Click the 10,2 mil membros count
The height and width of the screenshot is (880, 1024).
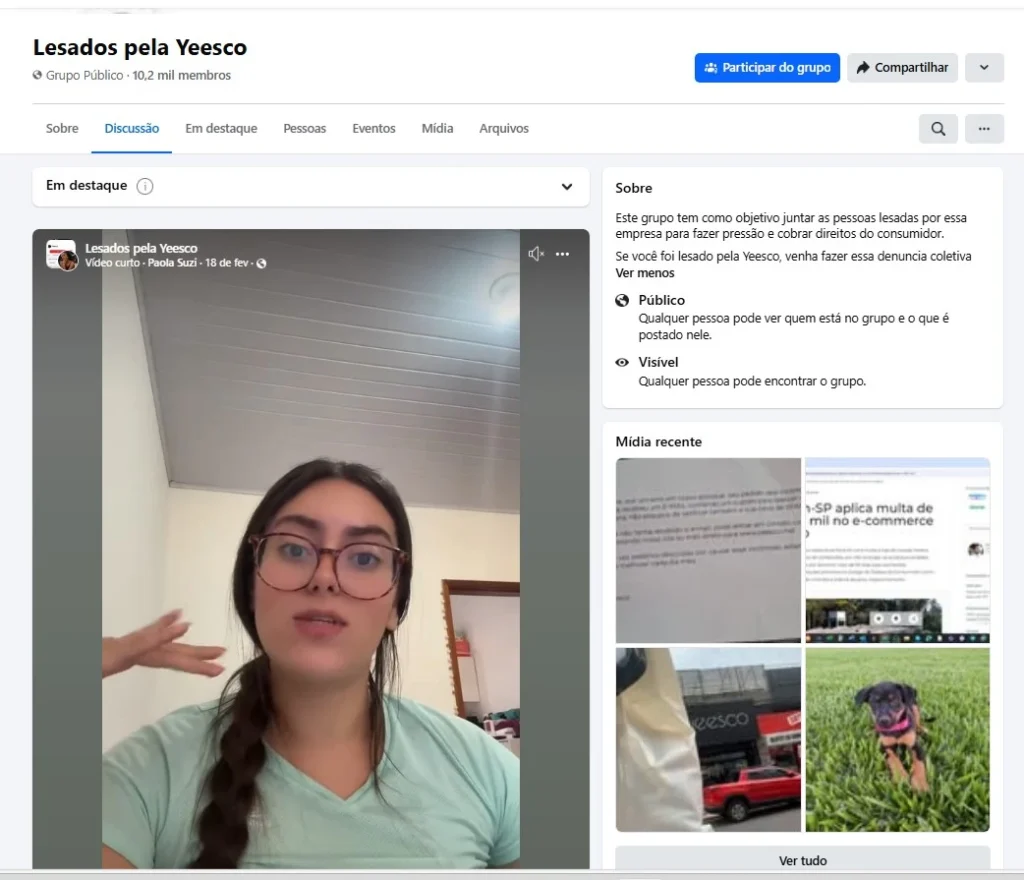click(182, 76)
